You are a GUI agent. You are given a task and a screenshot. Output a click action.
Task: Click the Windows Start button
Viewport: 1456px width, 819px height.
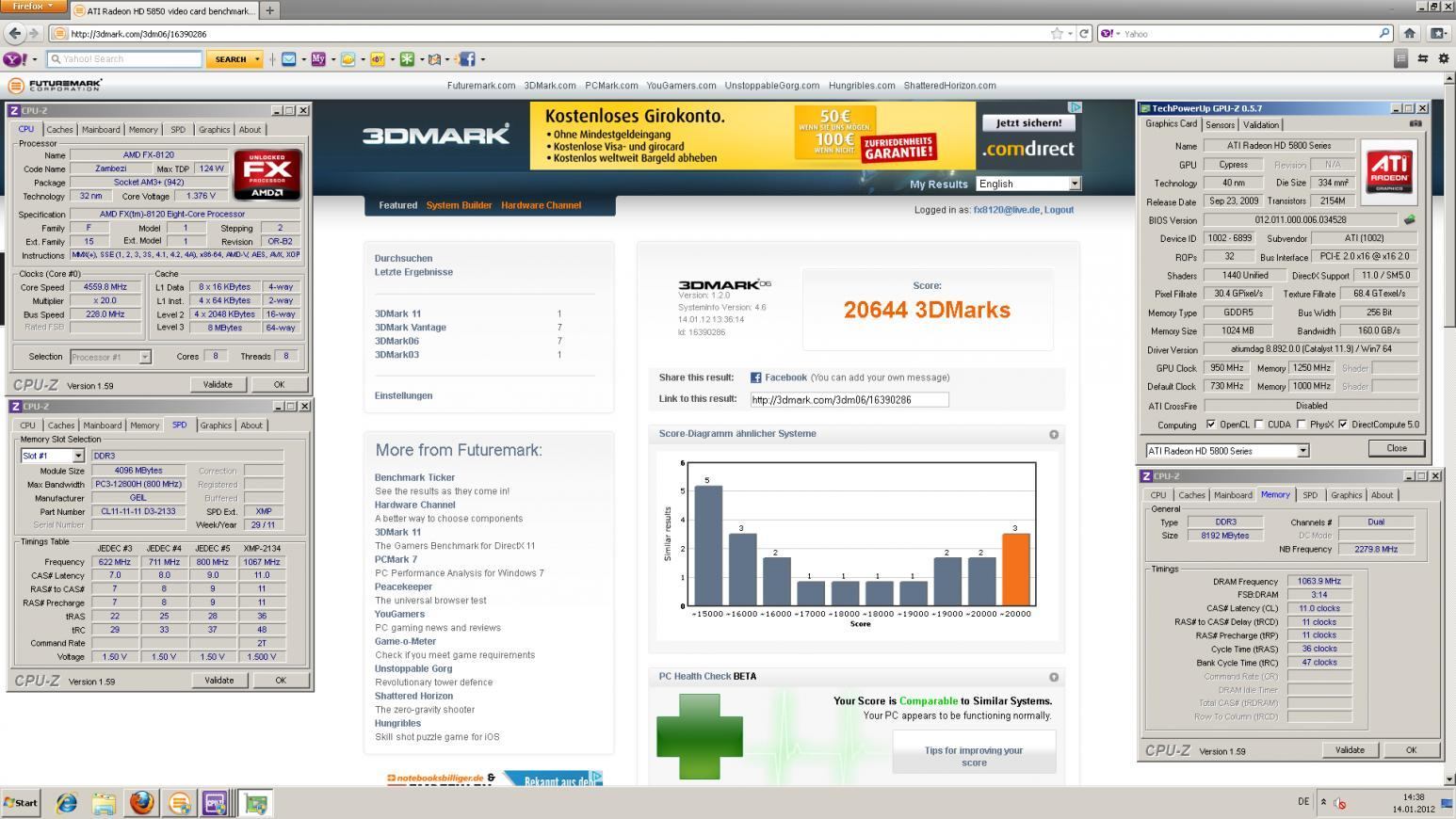[x=21, y=803]
